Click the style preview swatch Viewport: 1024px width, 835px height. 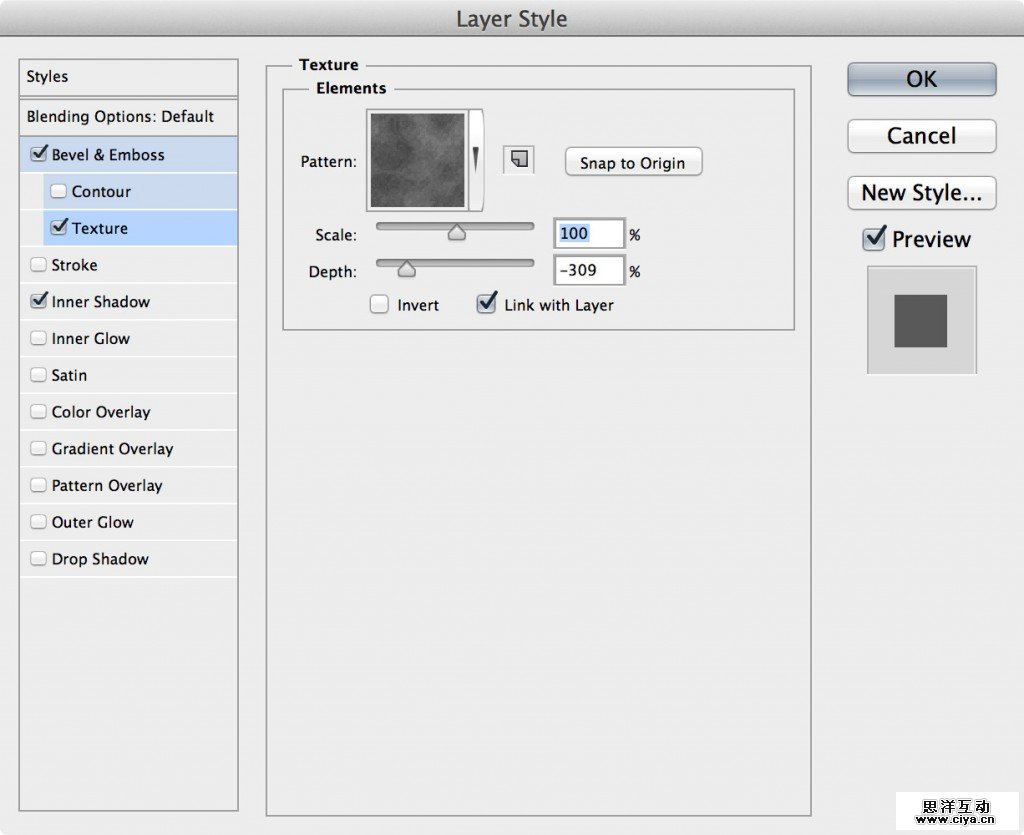tap(921, 321)
